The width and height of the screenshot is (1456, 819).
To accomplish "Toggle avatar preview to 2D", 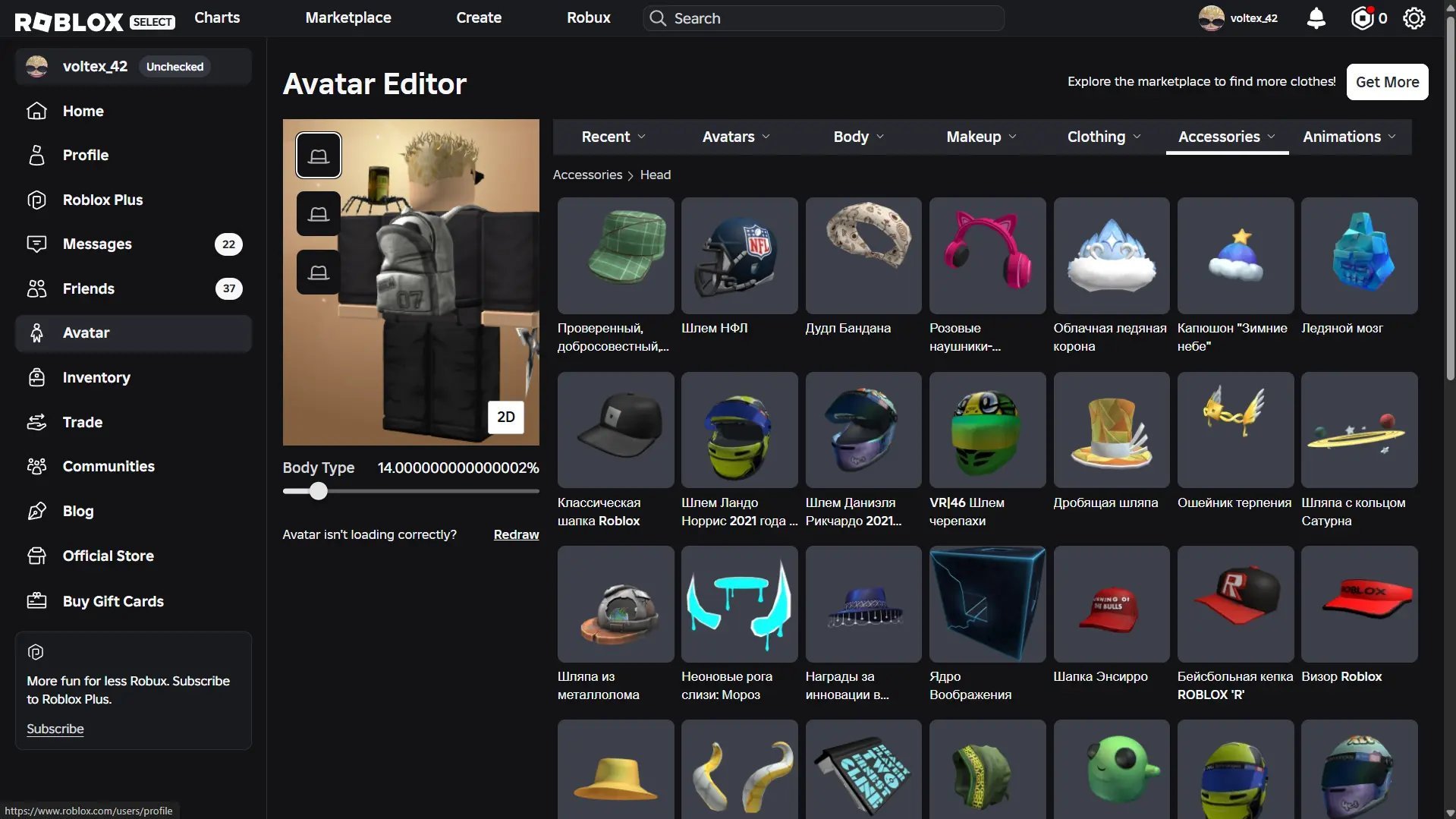I will pyautogui.click(x=506, y=417).
